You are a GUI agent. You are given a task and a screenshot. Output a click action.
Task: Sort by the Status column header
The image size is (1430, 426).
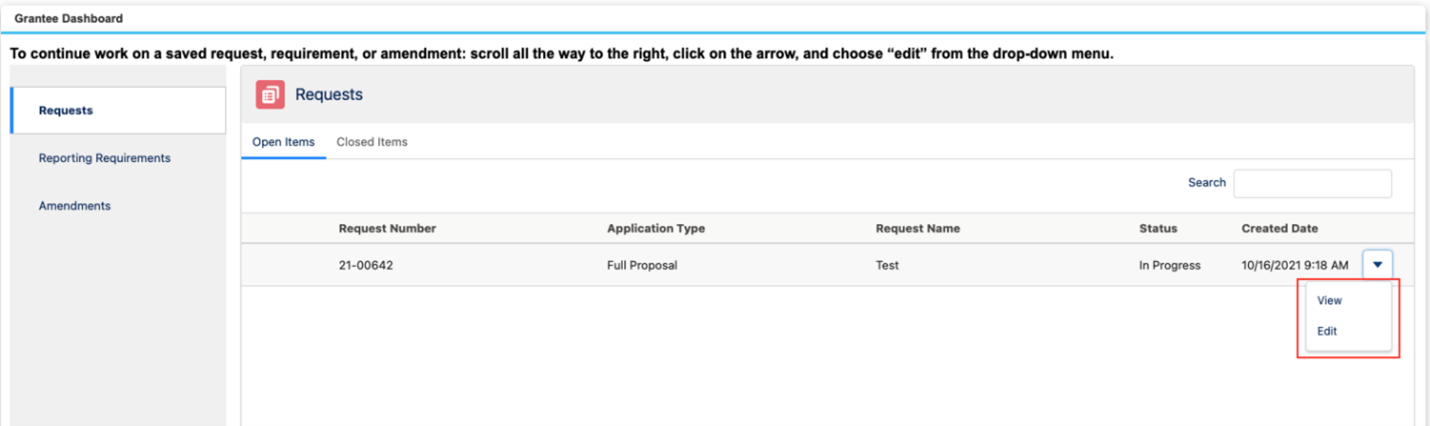click(1157, 229)
